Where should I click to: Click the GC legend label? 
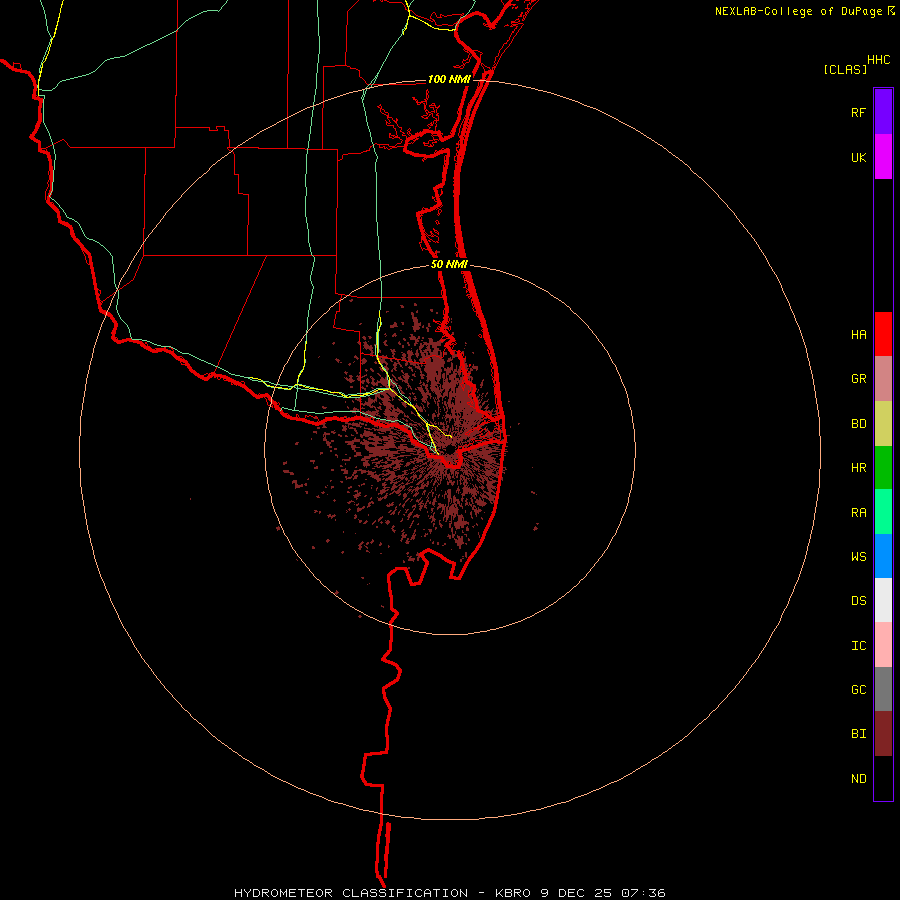point(858,689)
